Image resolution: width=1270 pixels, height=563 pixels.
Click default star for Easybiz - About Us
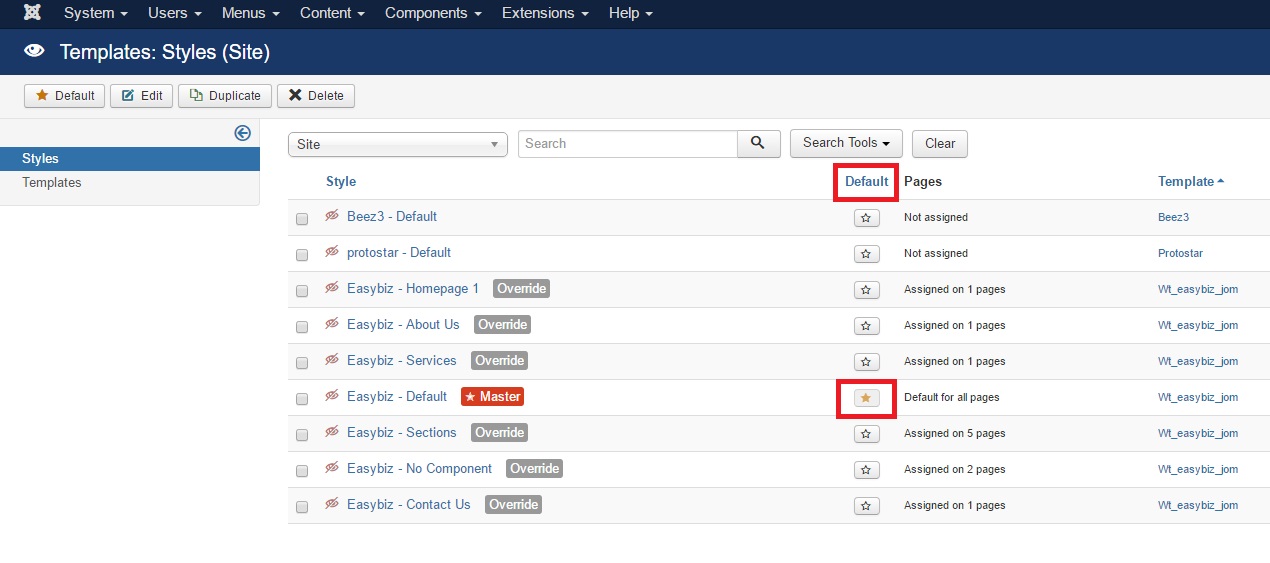(867, 325)
